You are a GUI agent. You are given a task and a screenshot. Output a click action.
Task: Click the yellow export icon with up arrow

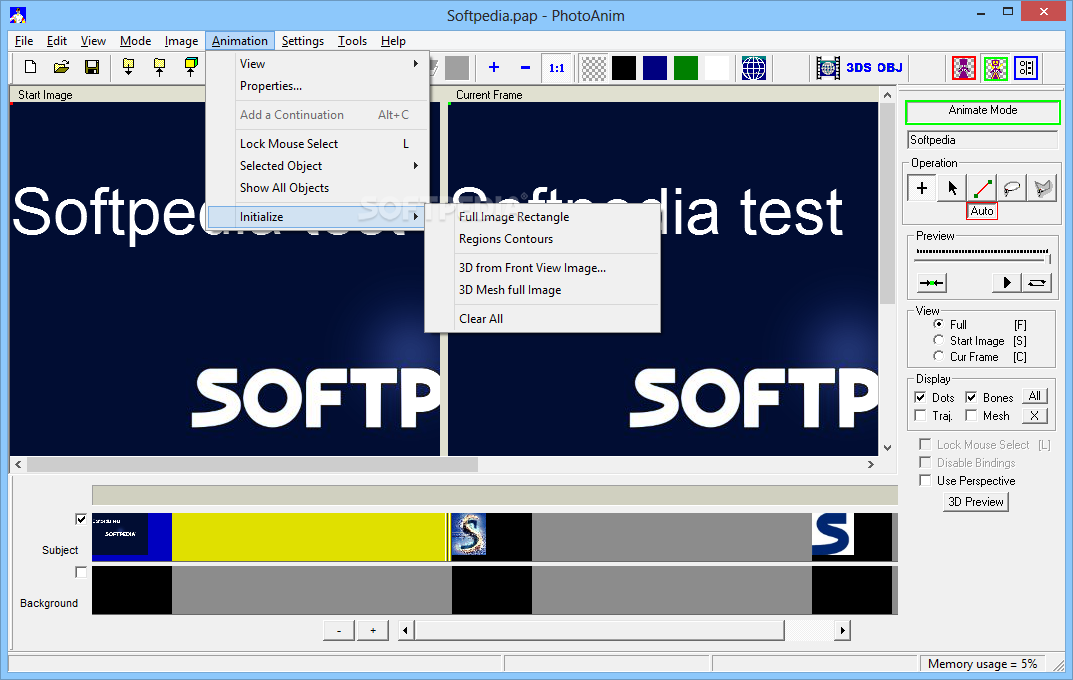[x=159, y=67]
